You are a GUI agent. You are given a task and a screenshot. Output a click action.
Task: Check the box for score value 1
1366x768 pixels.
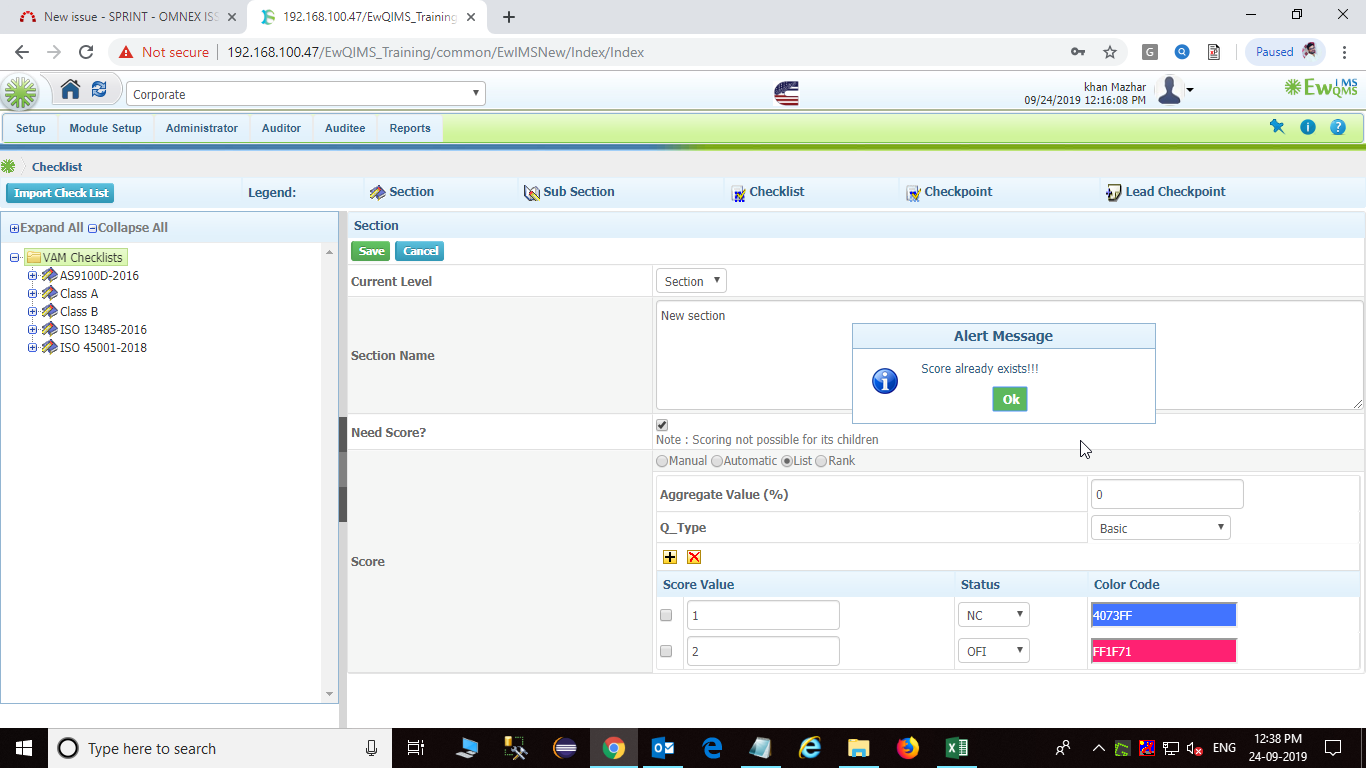point(666,615)
